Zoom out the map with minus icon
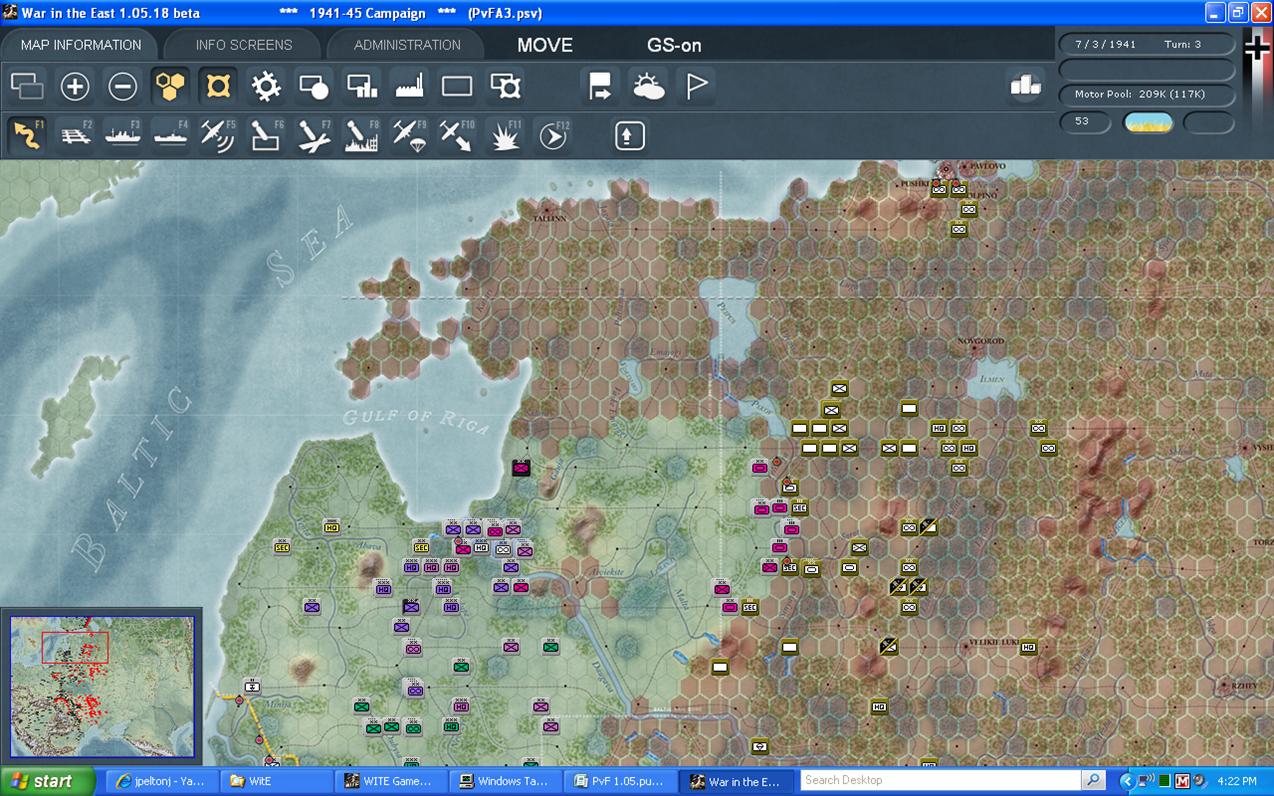This screenshot has width=1274, height=796. click(x=122, y=86)
